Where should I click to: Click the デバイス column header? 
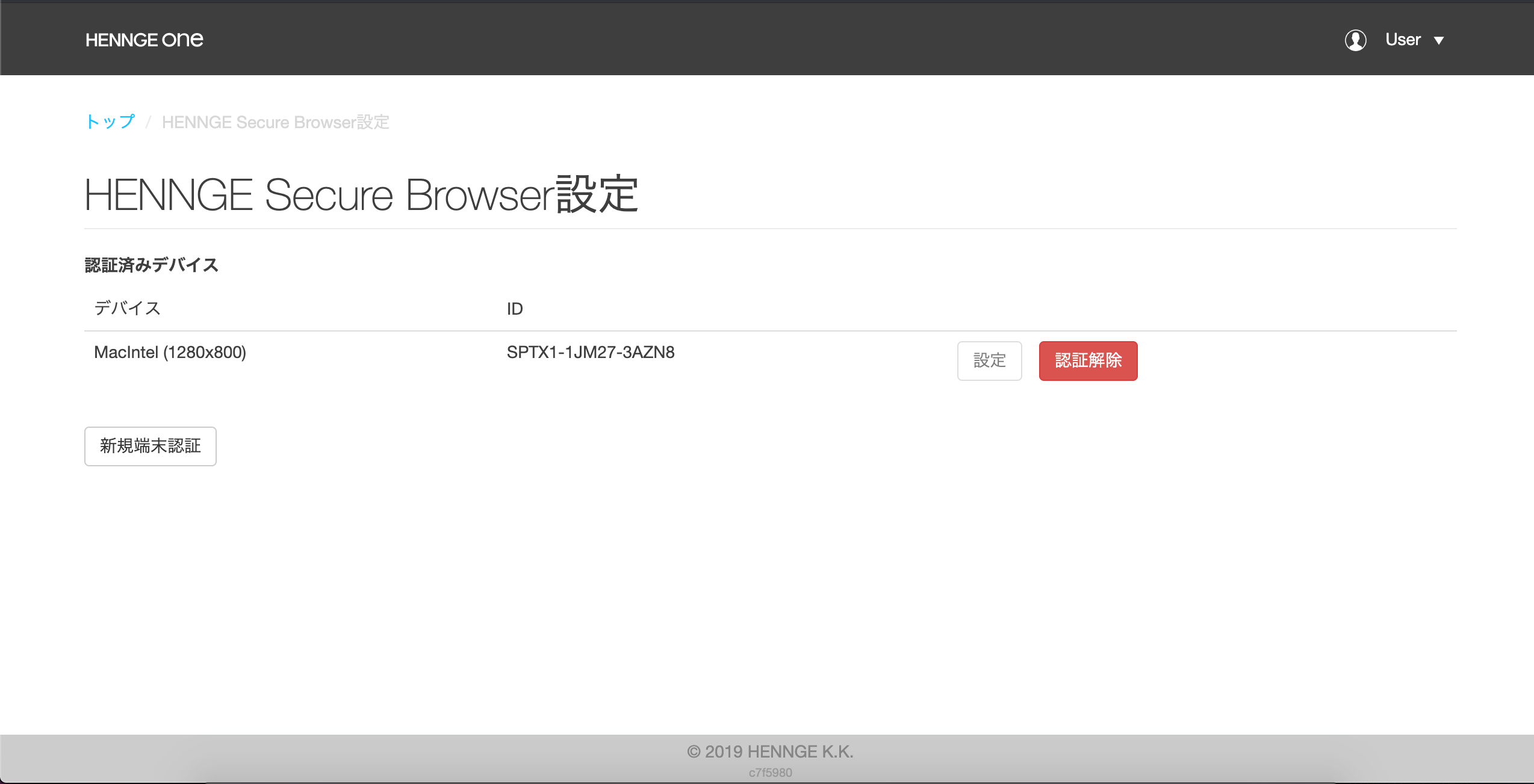click(x=128, y=308)
